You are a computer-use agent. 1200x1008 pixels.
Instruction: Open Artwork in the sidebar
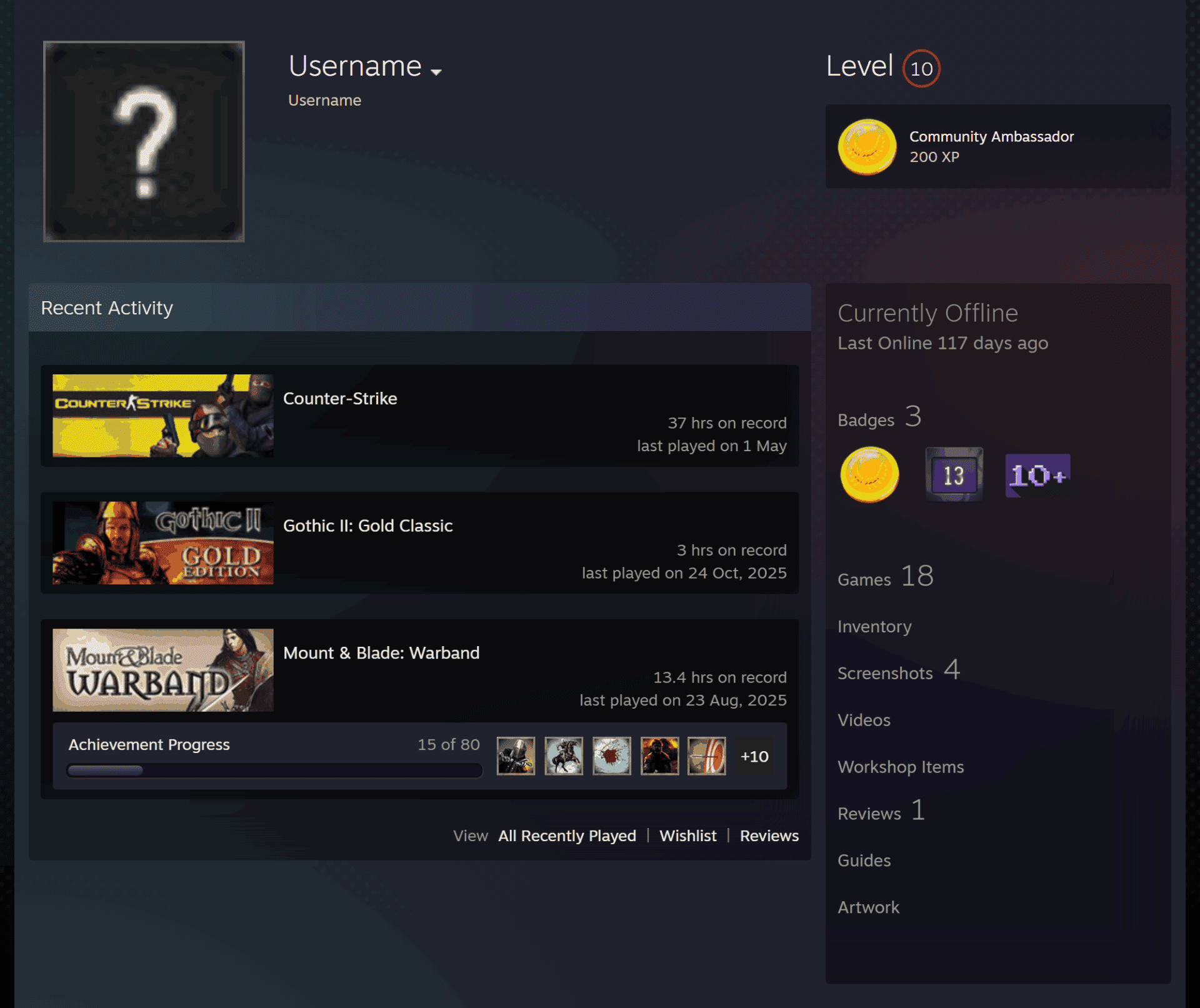coord(868,907)
